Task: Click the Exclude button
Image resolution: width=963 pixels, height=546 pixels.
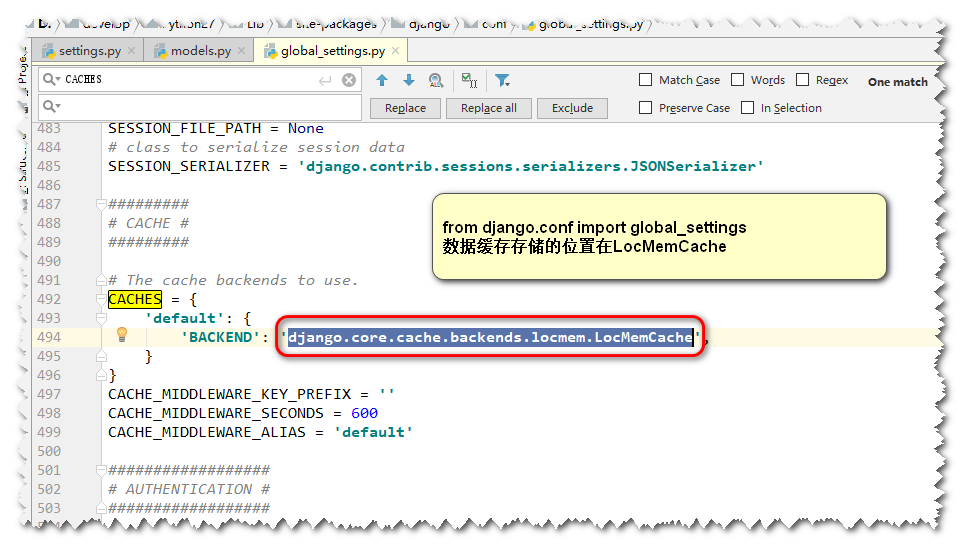Action: coord(572,108)
